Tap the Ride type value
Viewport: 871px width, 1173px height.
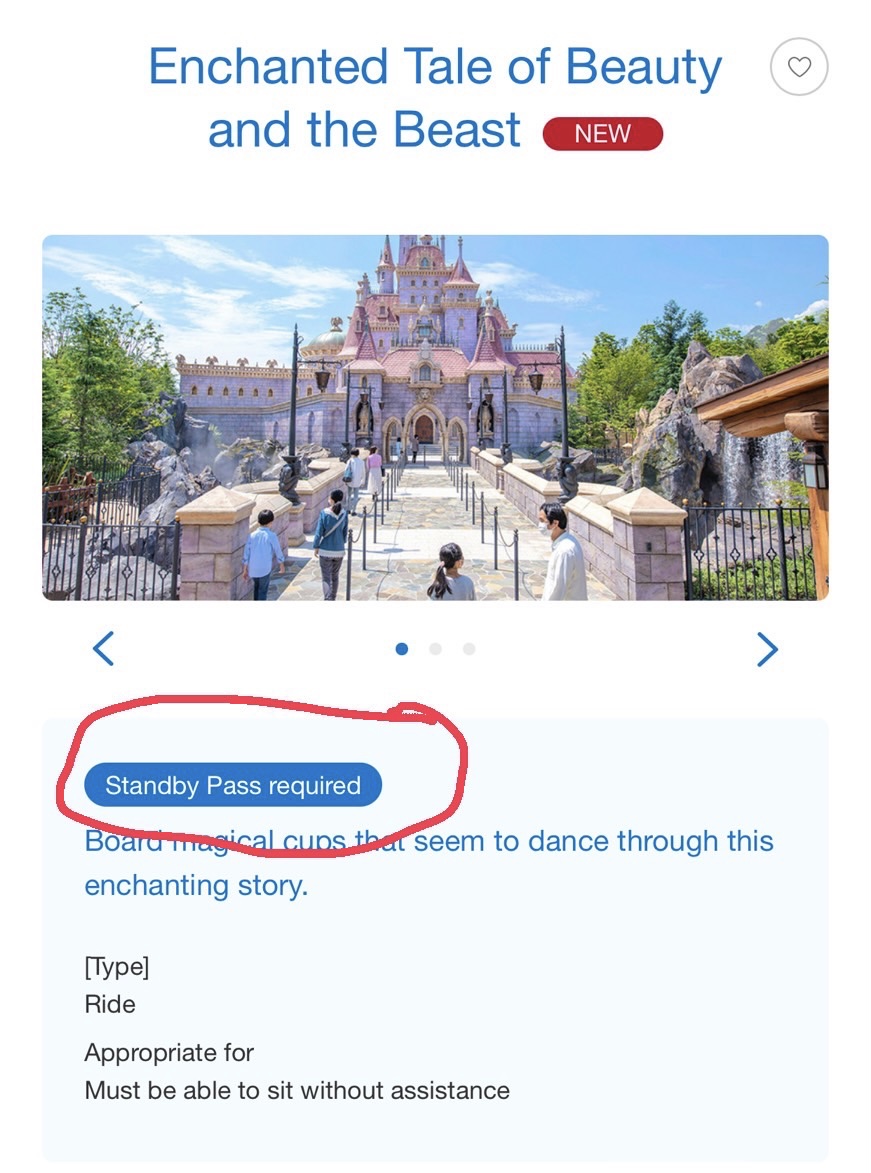[110, 1004]
